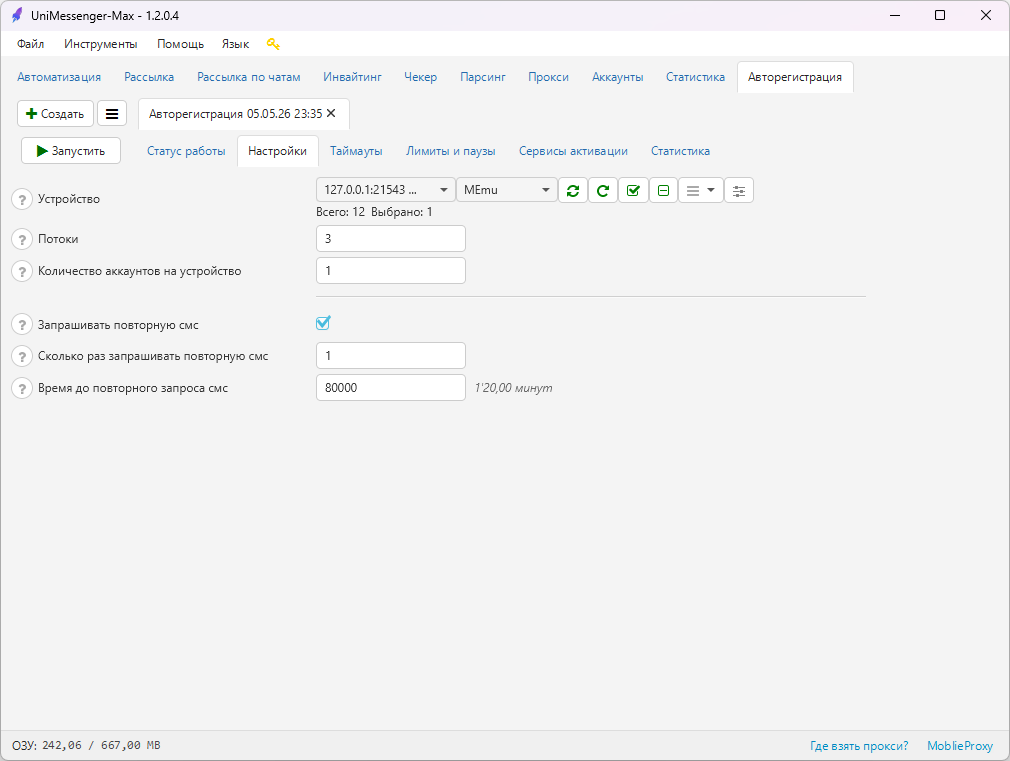Viewport: 1010px width, 761px height.
Task: Click the help icon next to Потоки
Action: pos(22,239)
